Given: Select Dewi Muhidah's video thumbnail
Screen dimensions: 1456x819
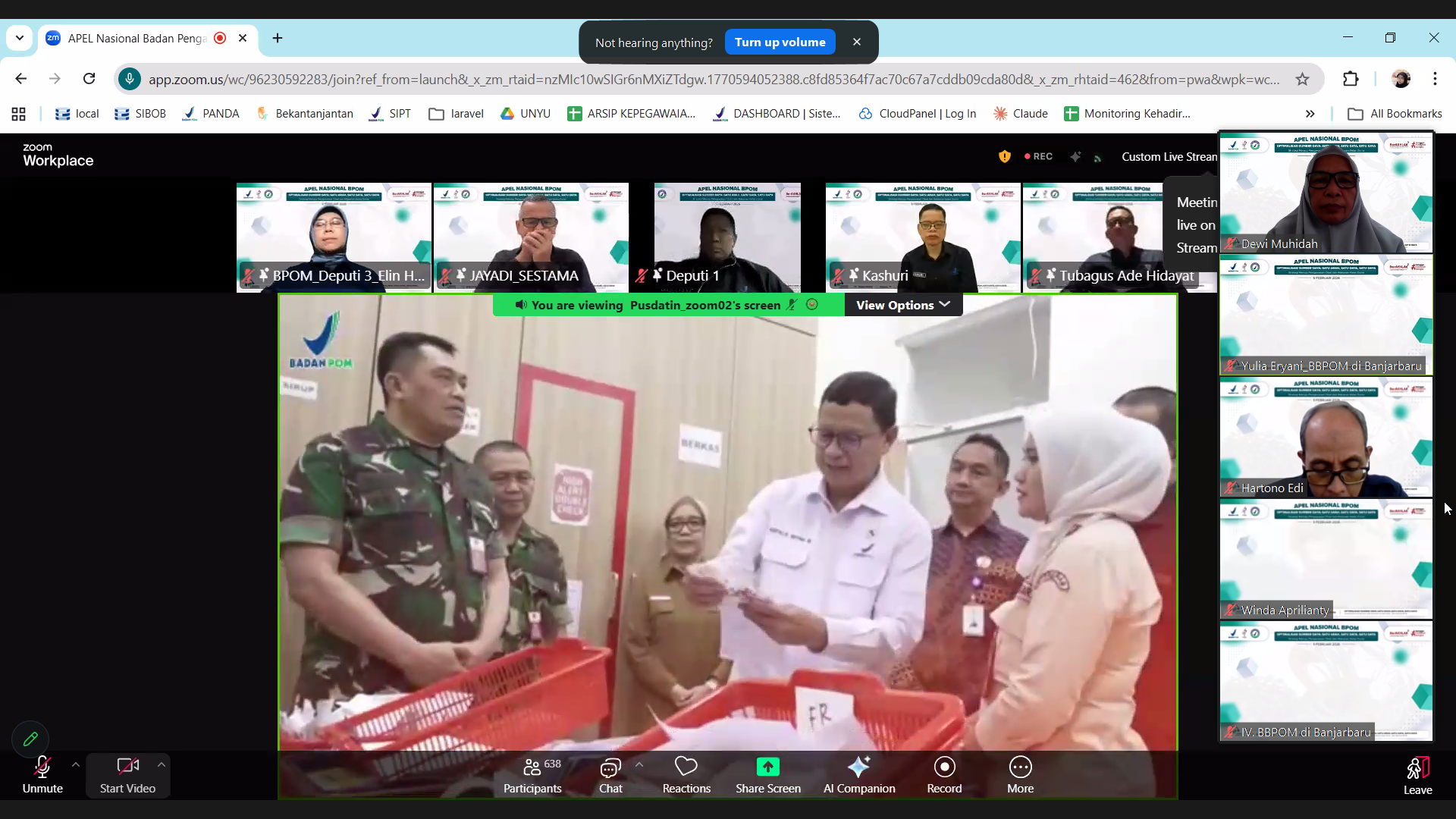Looking at the screenshot, I should click(x=1326, y=193).
